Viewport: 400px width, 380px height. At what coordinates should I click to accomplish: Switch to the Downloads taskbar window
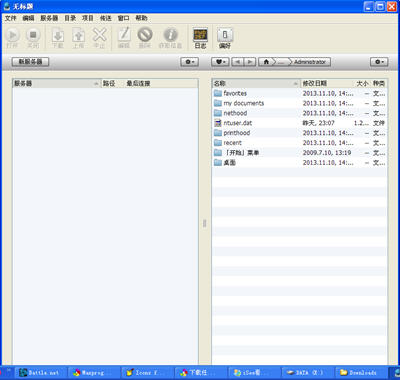[x=361, y=373]
